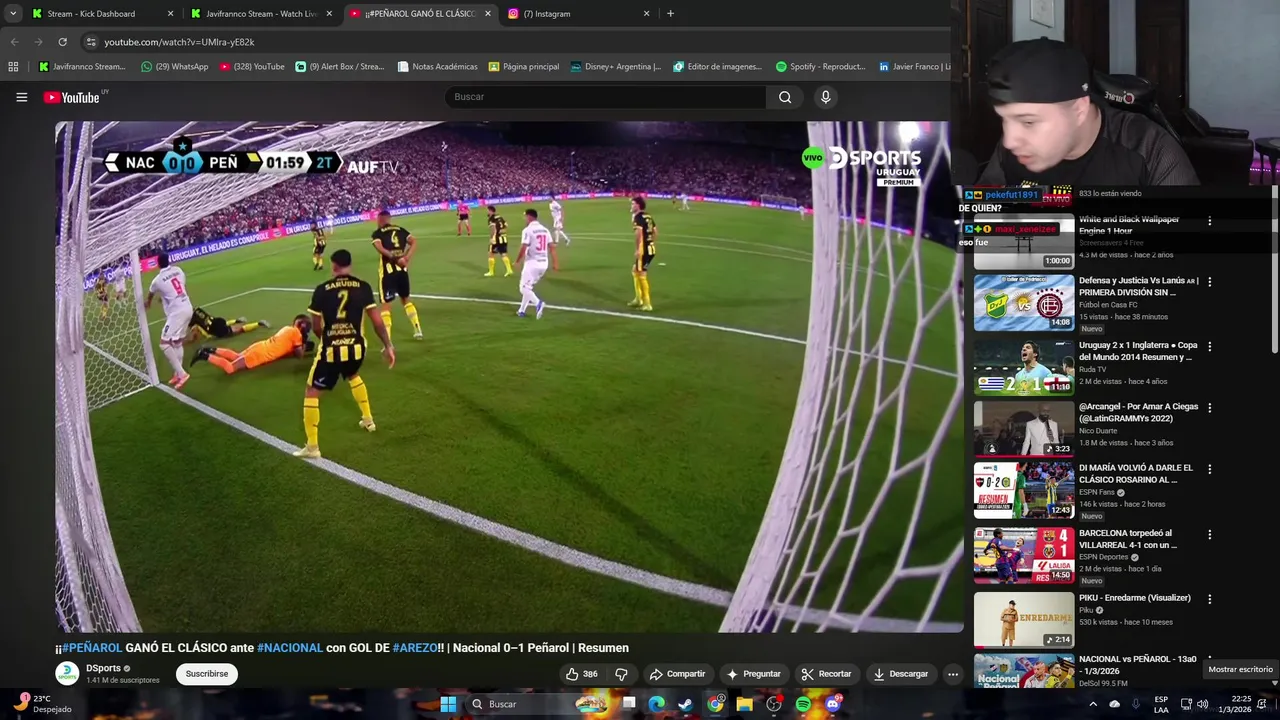
Task: Open more actions ellipsis below the video
Action: (x=953, y=674)
